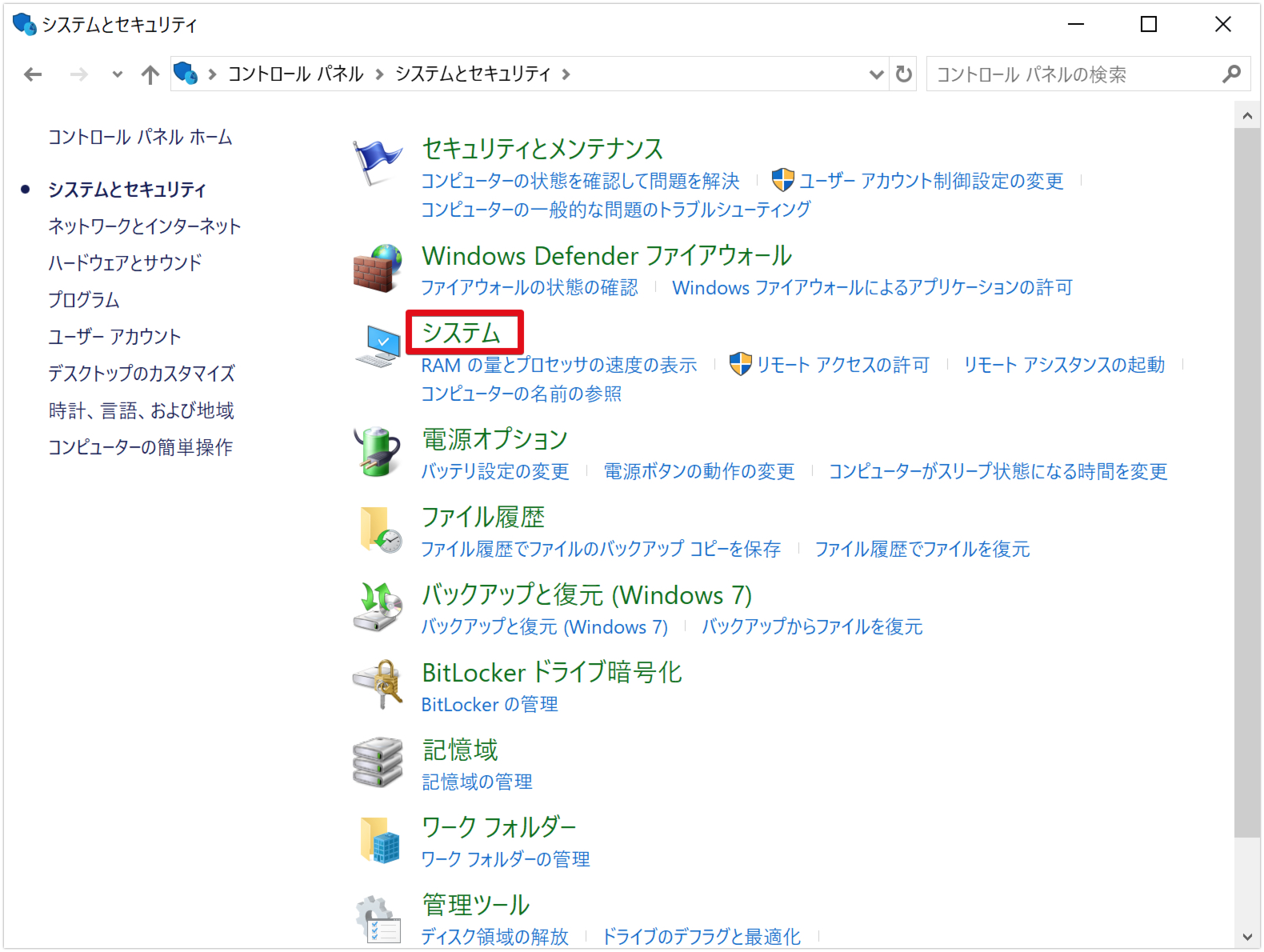Open 管理ツール heading link

click(x=475, y=905)
